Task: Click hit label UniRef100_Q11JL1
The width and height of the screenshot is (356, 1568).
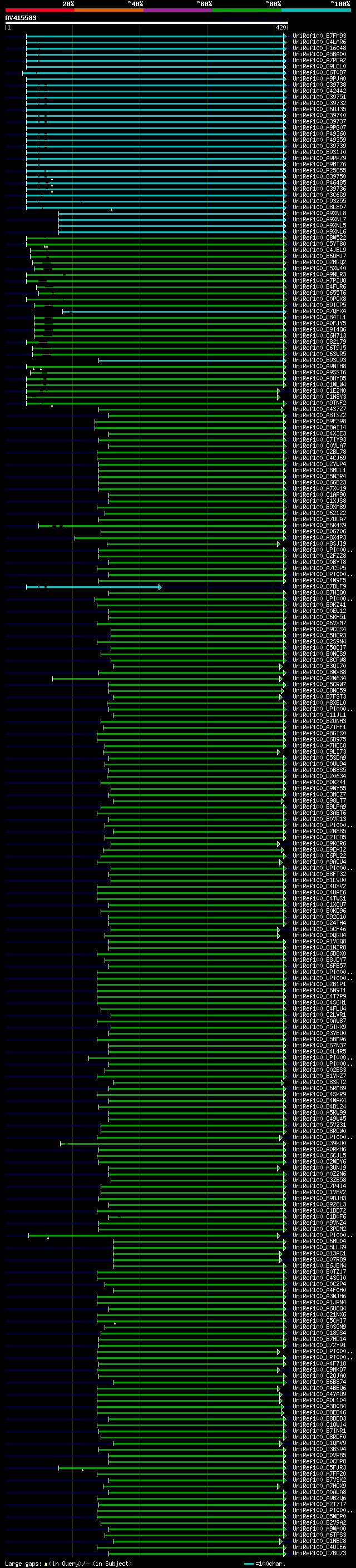Action: point(319,715)
